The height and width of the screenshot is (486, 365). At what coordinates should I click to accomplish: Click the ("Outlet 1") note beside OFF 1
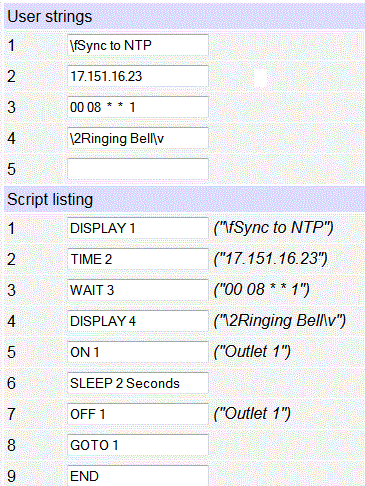click(252, 414)
